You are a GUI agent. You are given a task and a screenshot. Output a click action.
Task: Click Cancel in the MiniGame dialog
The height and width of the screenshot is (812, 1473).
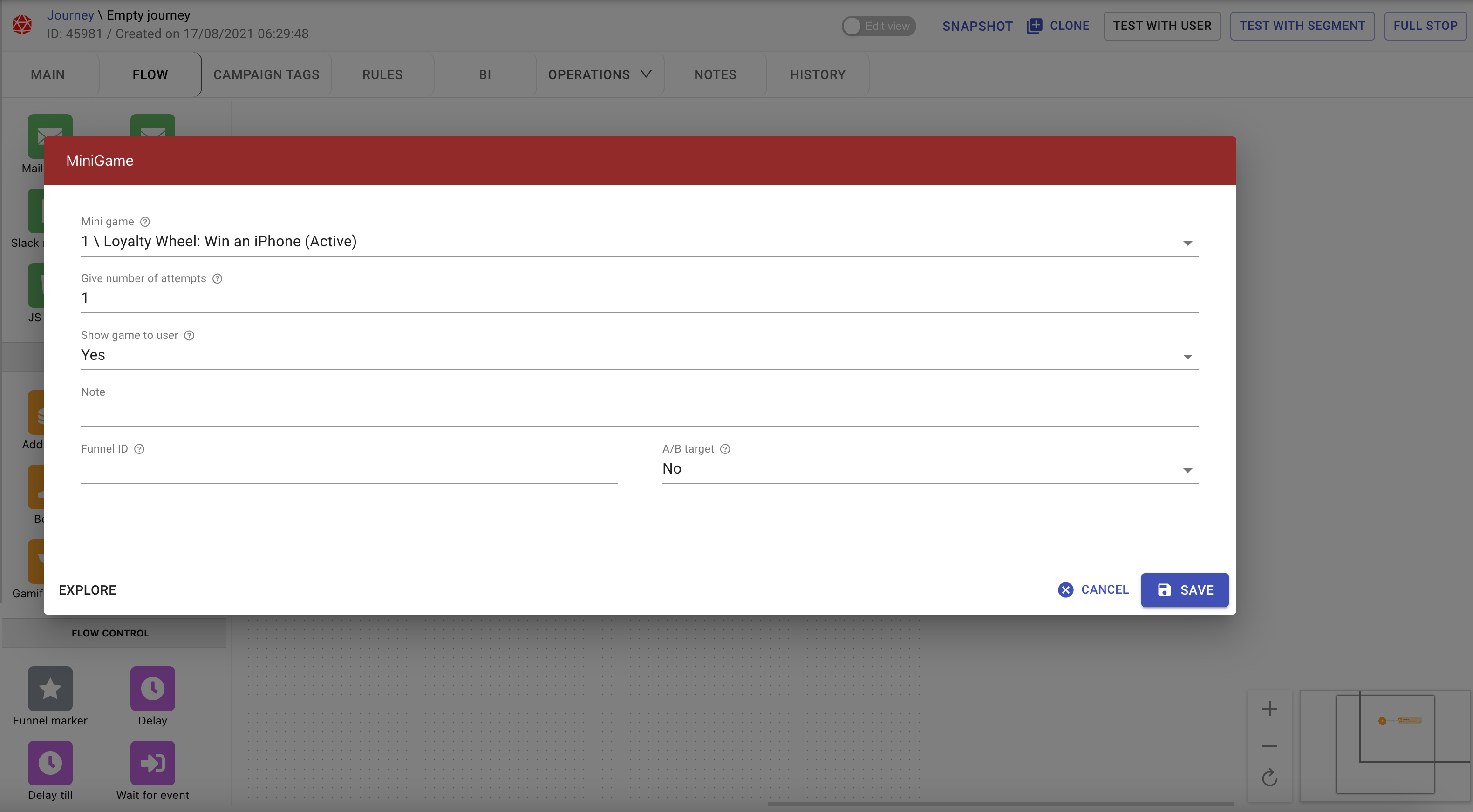(x=1093, y=590)
